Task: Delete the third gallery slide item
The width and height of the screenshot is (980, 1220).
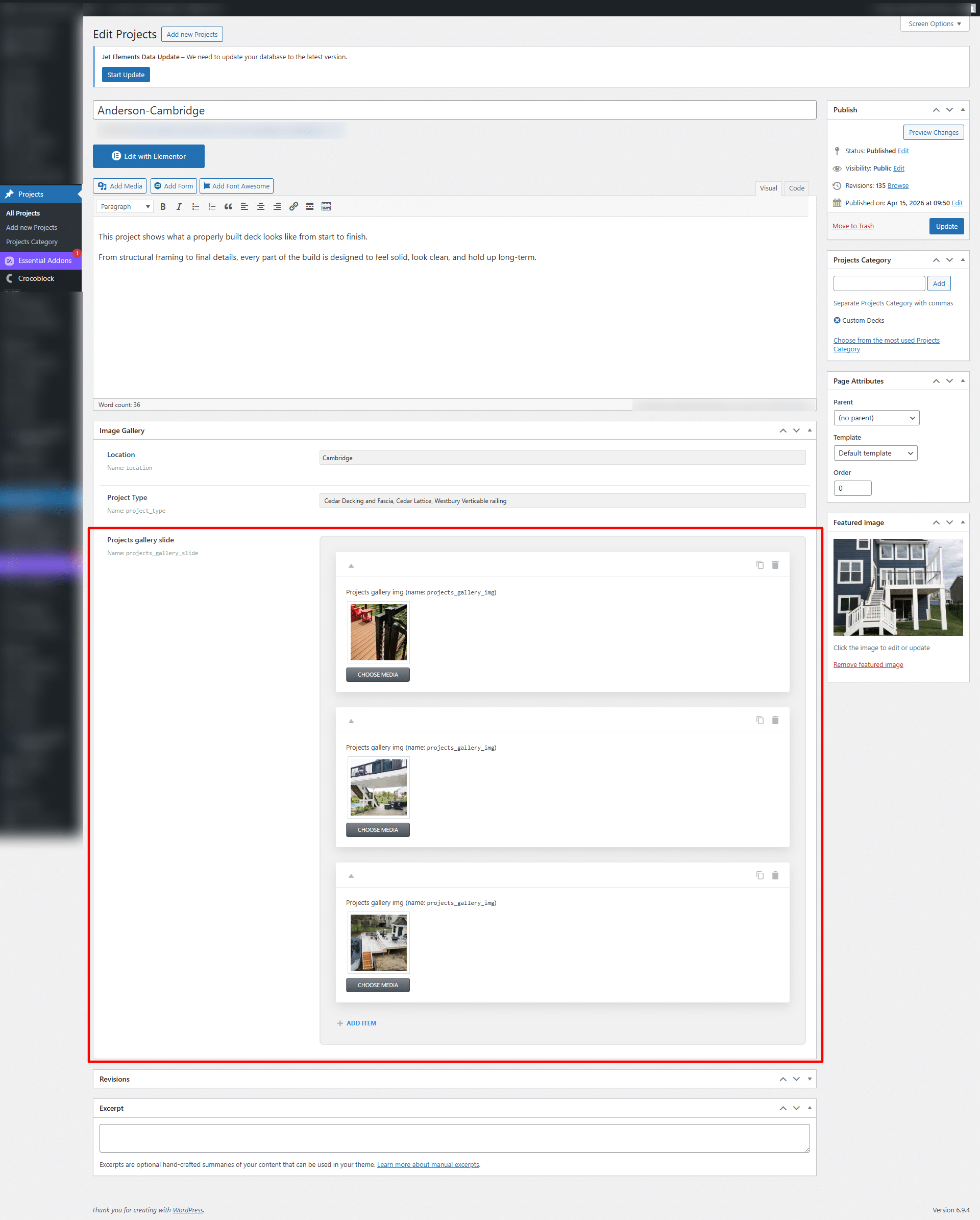Action: 775,875
